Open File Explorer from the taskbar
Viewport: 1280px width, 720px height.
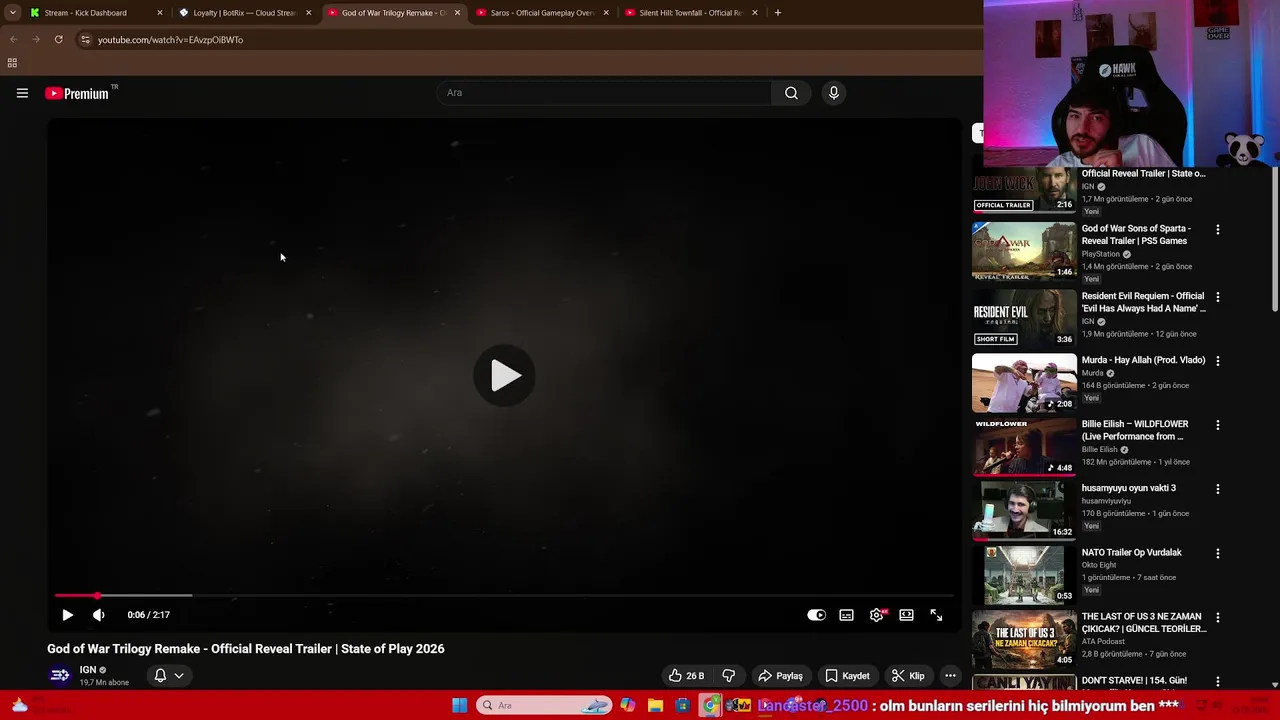[655, 705]
